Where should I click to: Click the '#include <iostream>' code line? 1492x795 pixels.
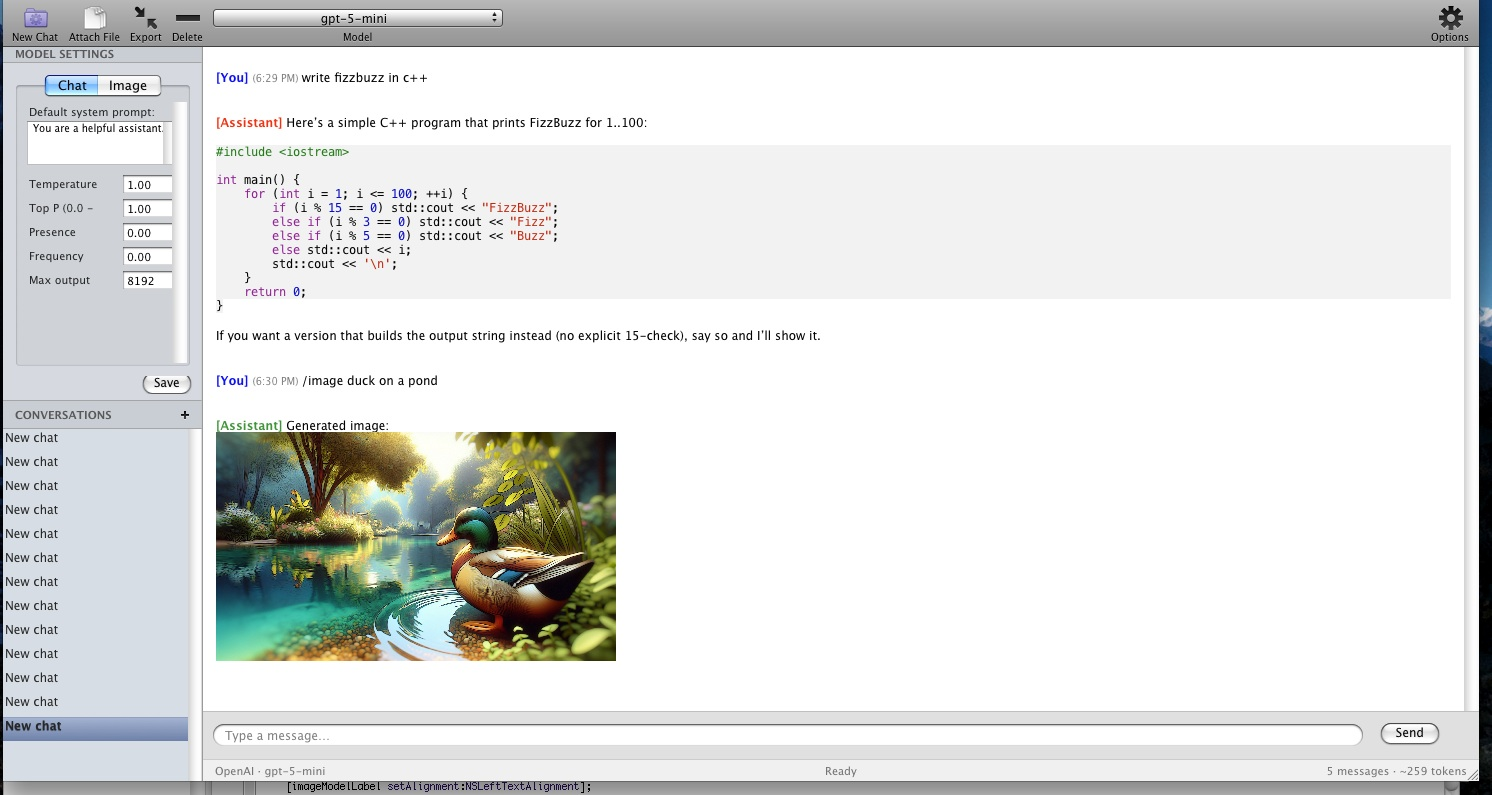(x=283, y=152)
